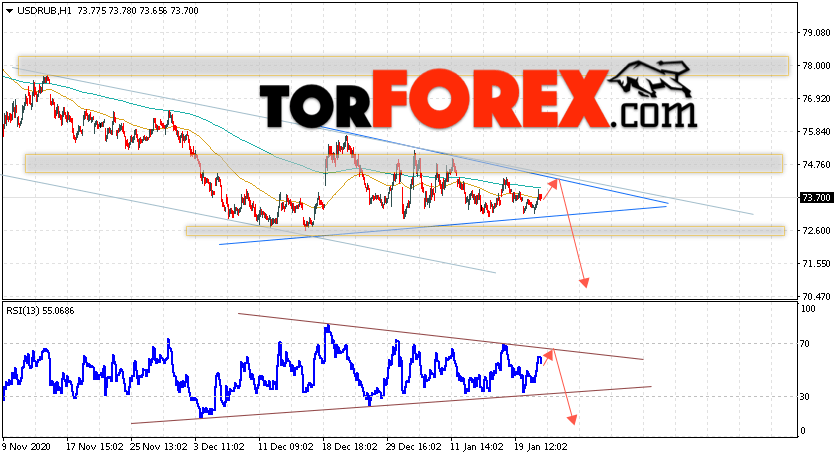
Task: Click the RSI level 70 label
Action: coord(806,344)
